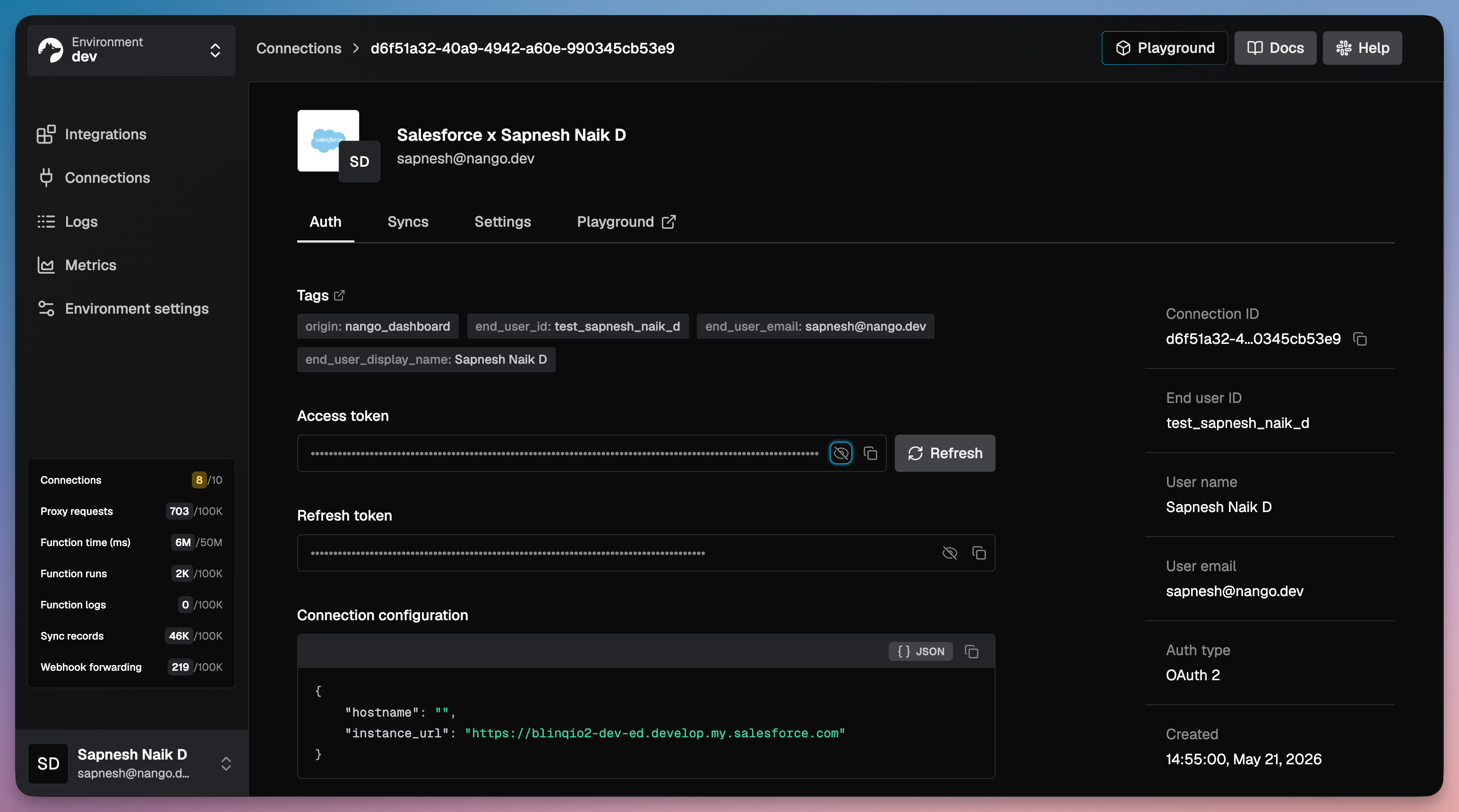Switch to the Settings tab
Screen dimensions: 1459x812
pyautogui.click(x=502, y=222)
